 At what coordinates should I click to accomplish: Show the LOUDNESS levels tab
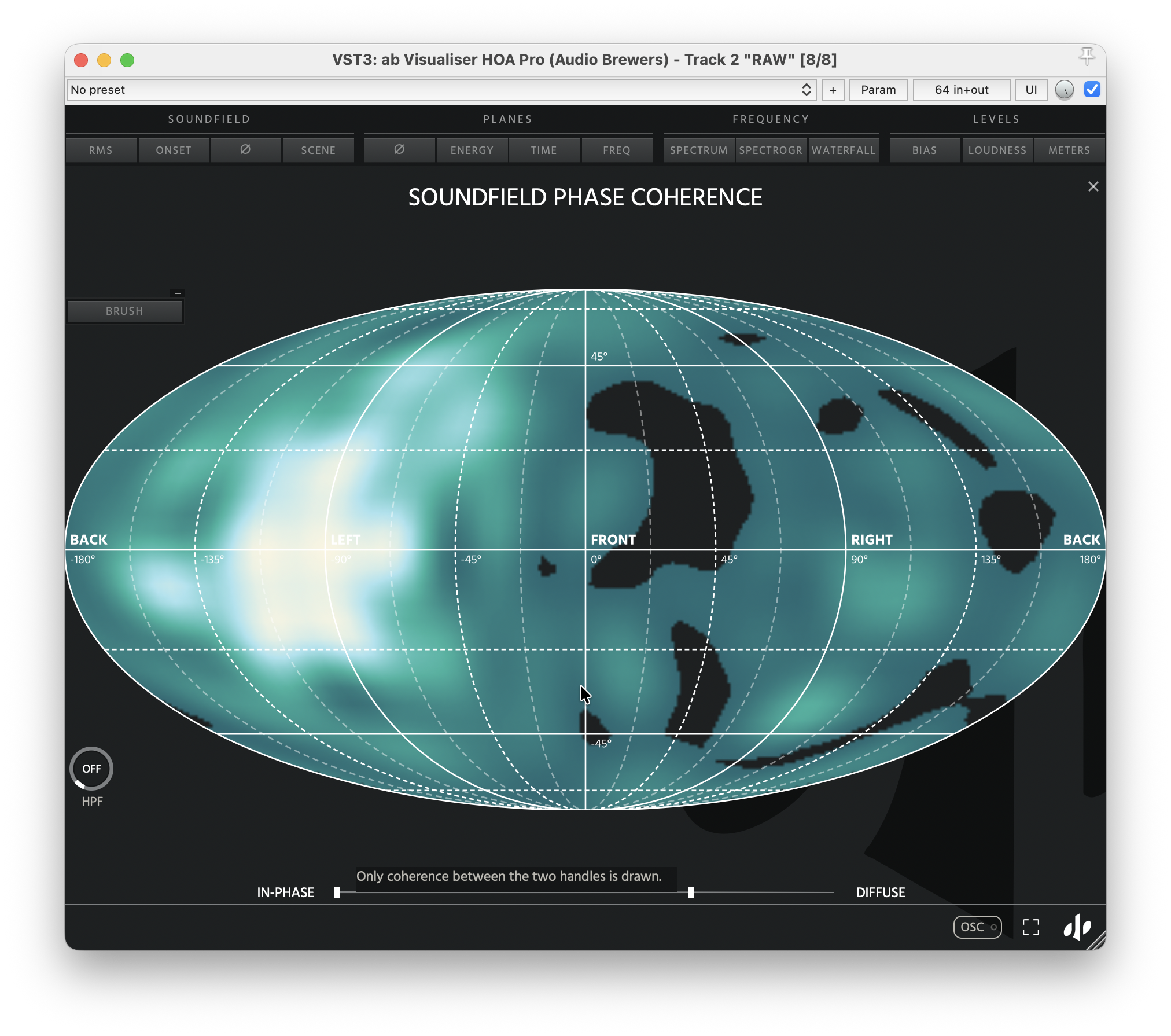[x=997, y=150]
